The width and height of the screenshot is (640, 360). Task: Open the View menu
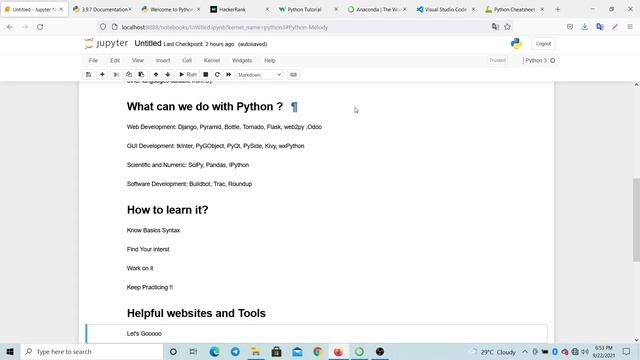click(x=138, y=60)
